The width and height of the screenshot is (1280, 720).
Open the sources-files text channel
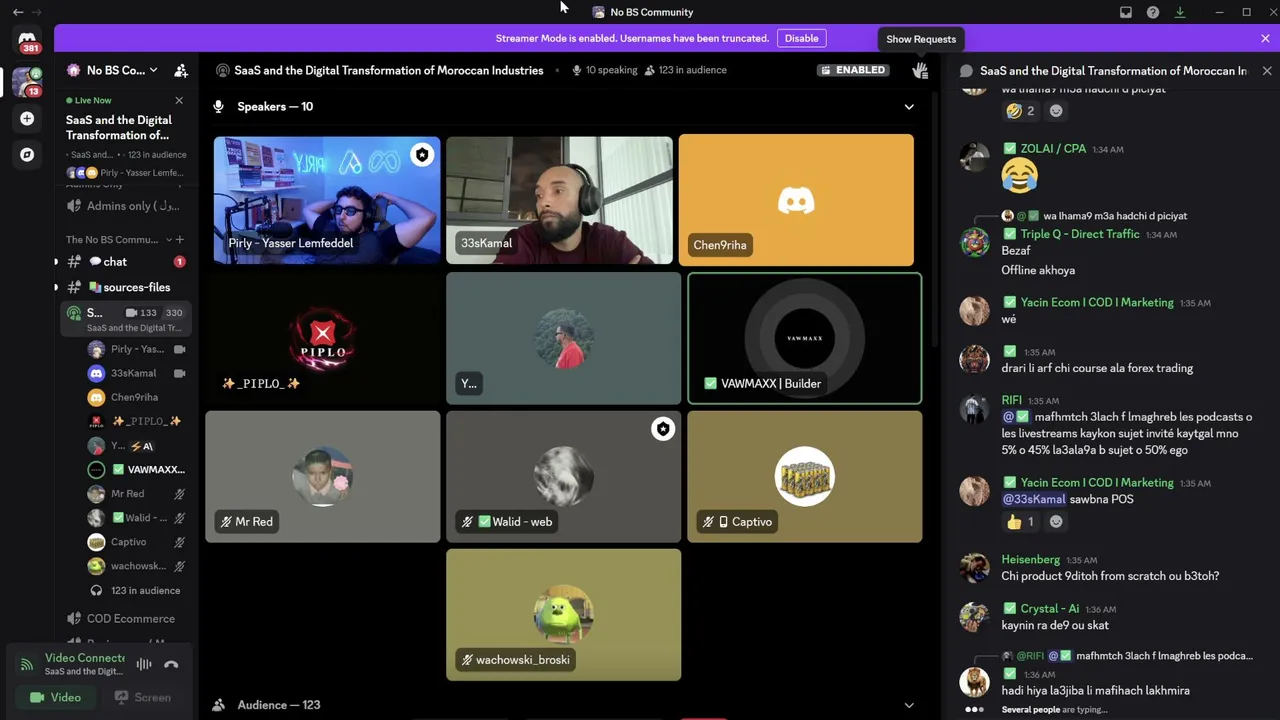[125, 287]
